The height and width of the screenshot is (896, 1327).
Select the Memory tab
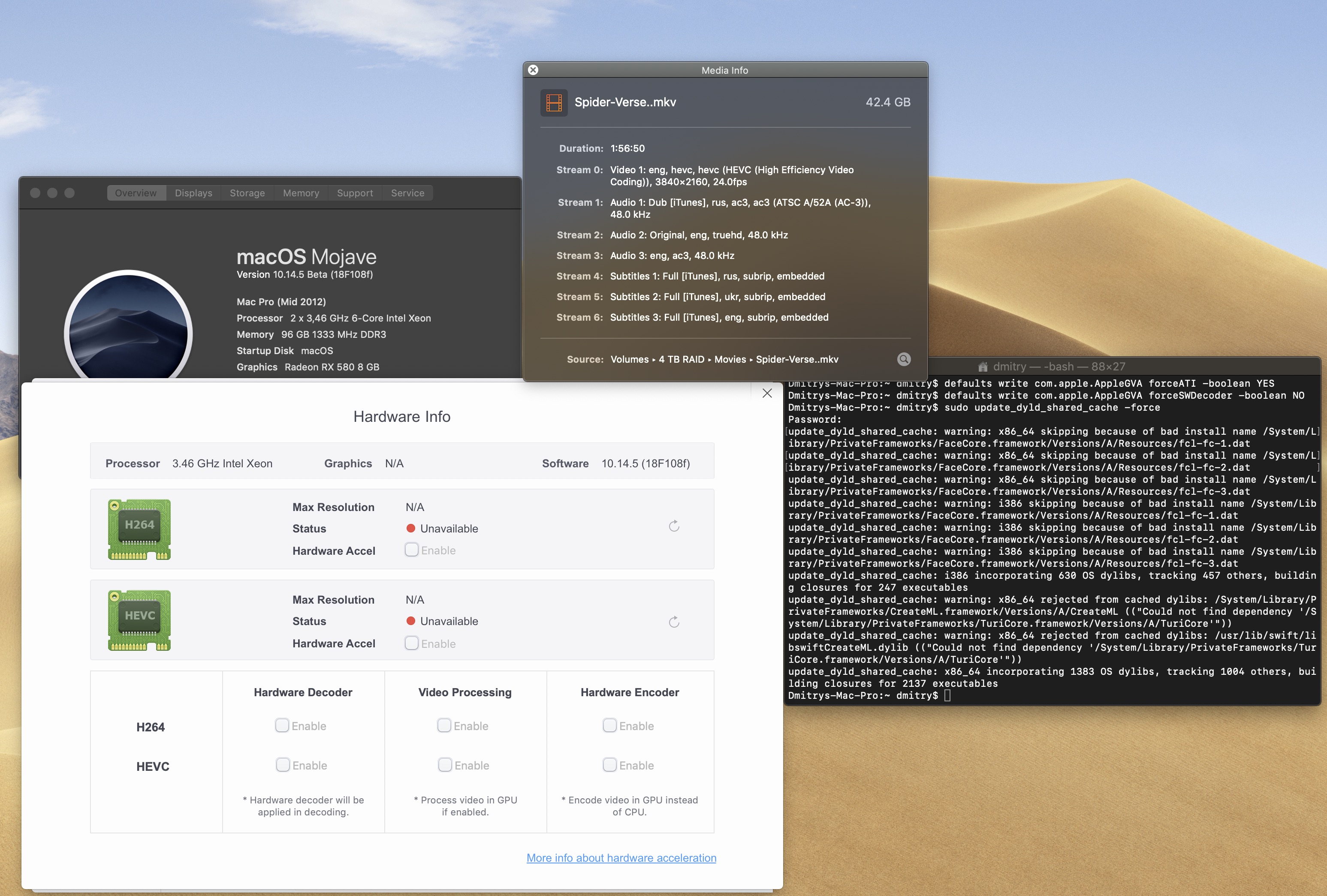coord(301,193)
